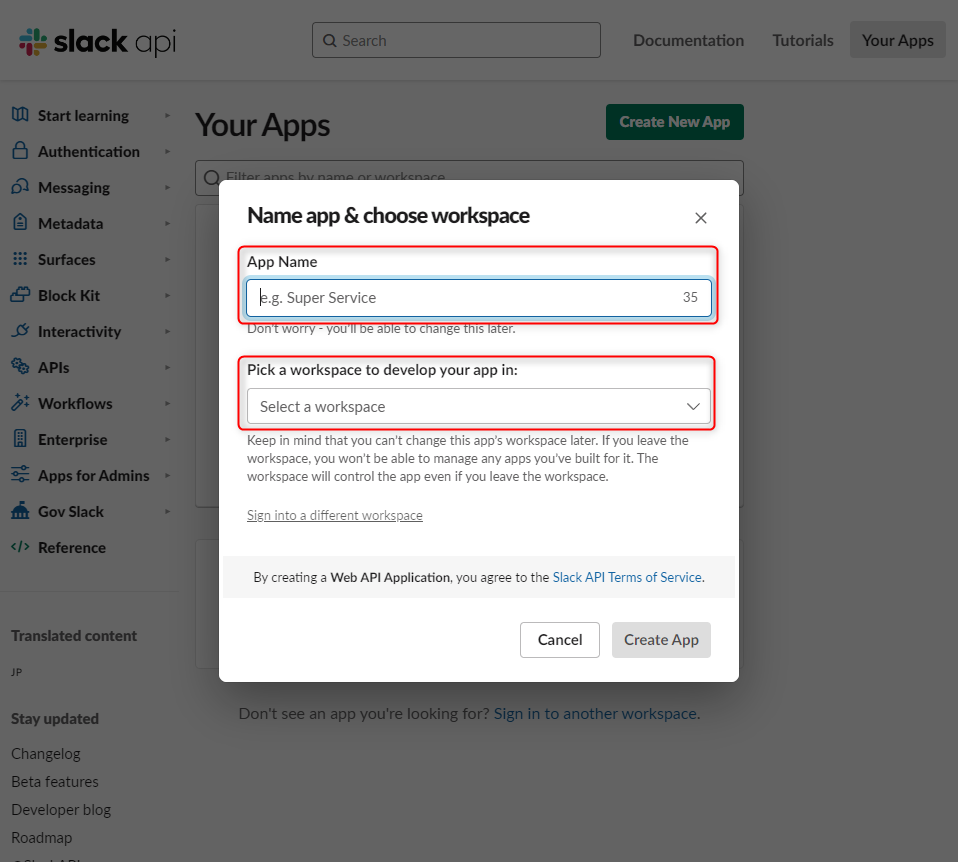Open the Slack API Terms of Service link
The width and height of the screenshot is (958, 862).
(626, 576)
